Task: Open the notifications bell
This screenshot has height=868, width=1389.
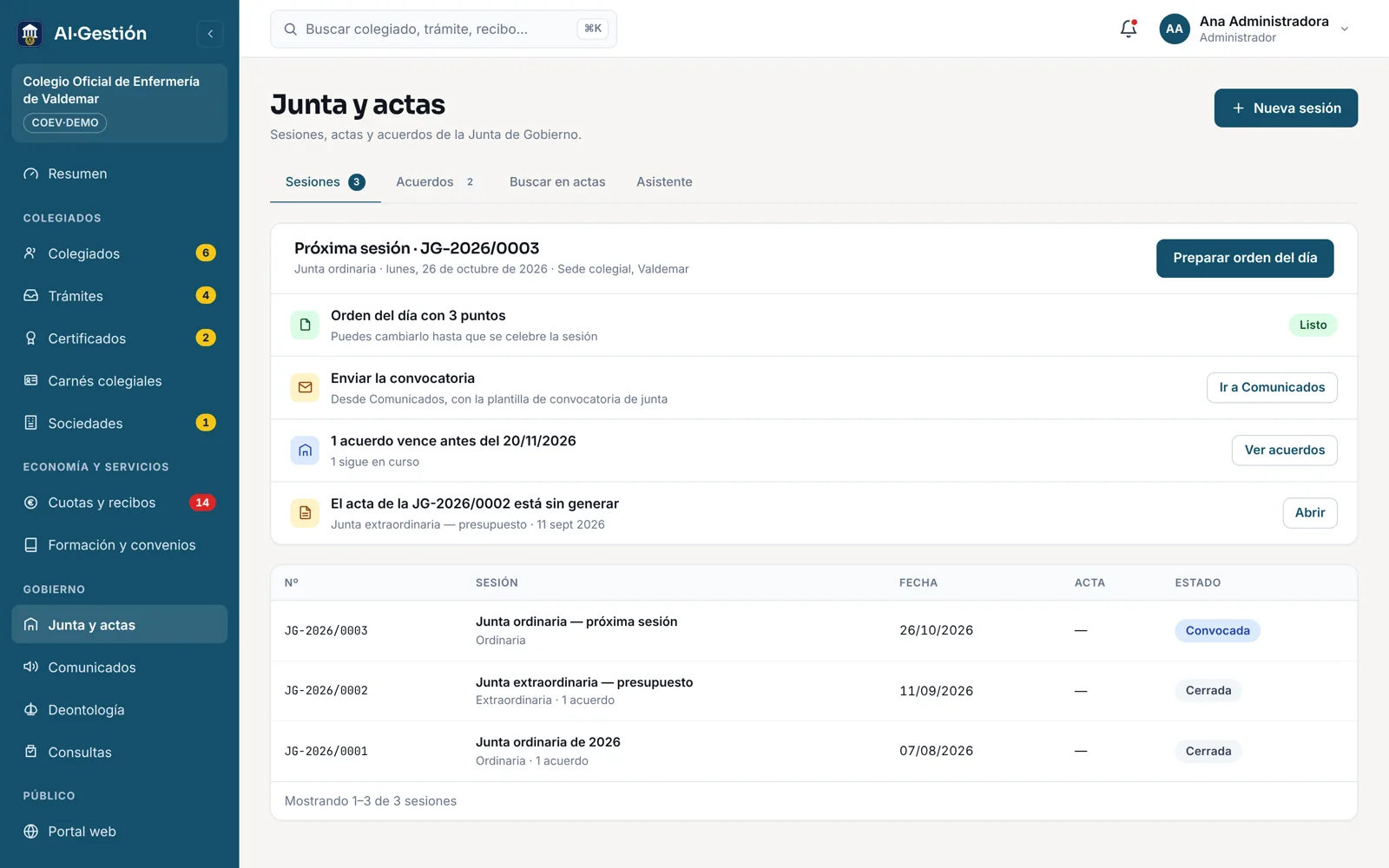Action: pyautogui.click(x=1129, y=29)
